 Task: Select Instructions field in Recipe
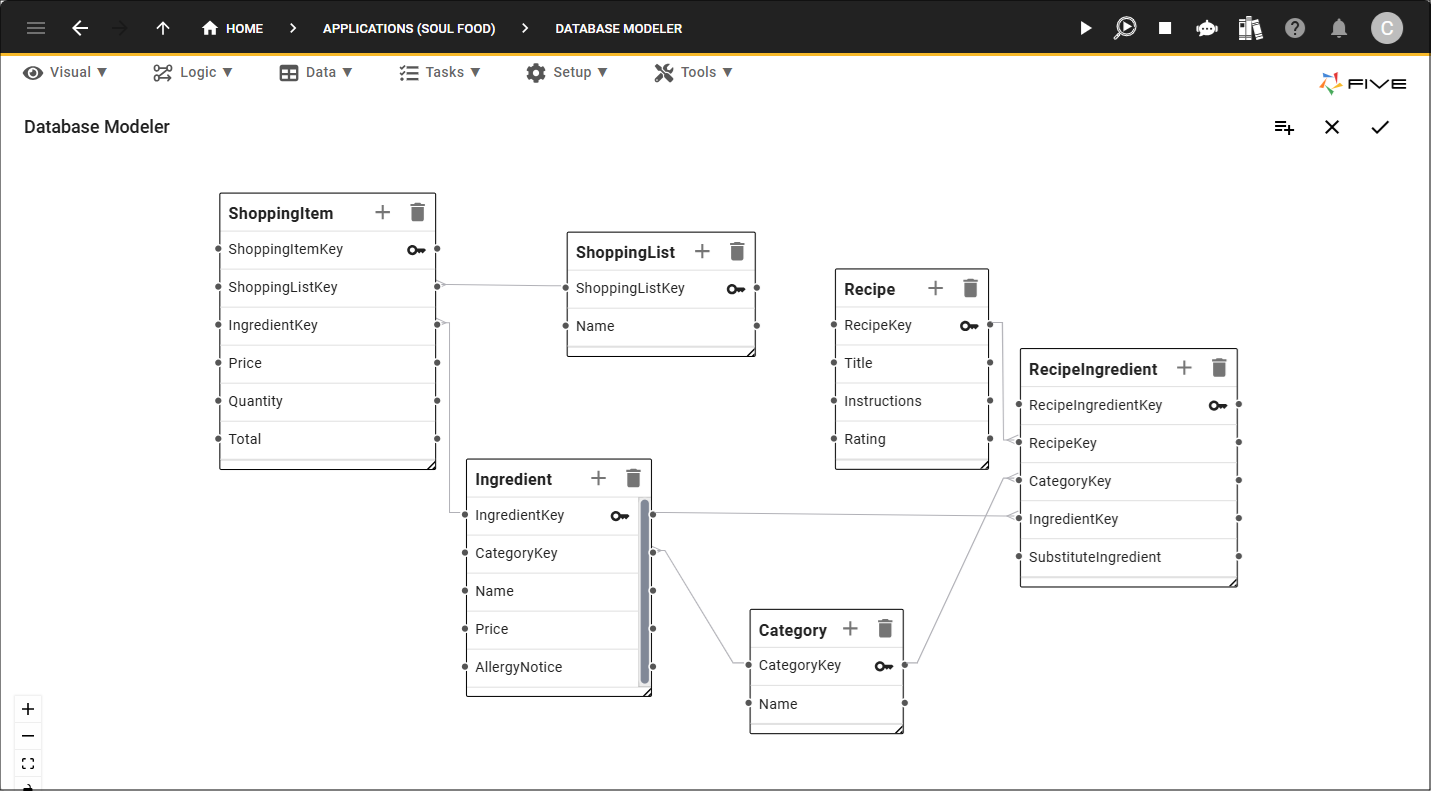(912, 401)
